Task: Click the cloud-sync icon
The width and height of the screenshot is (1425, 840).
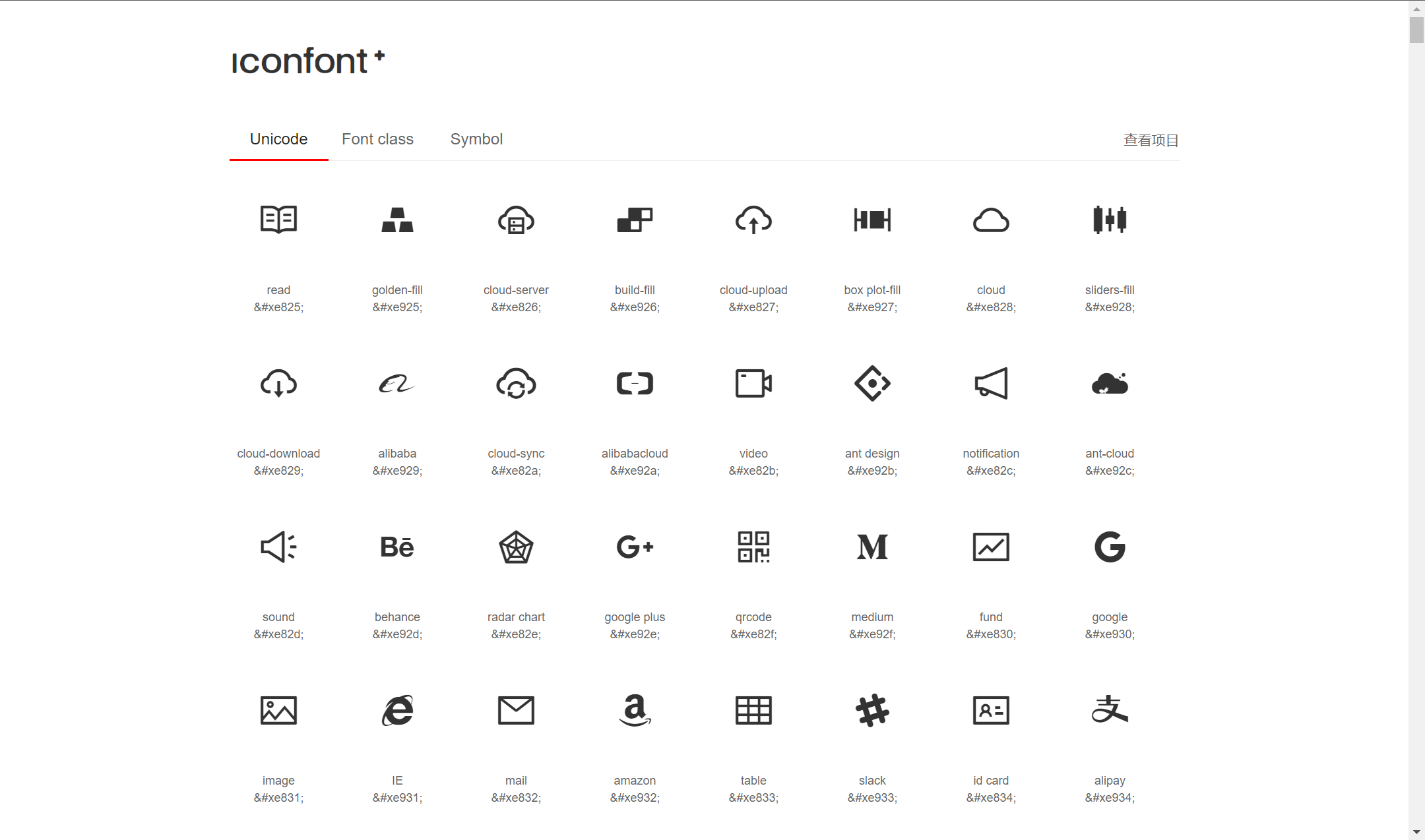Action: click(x=516, y=383)
